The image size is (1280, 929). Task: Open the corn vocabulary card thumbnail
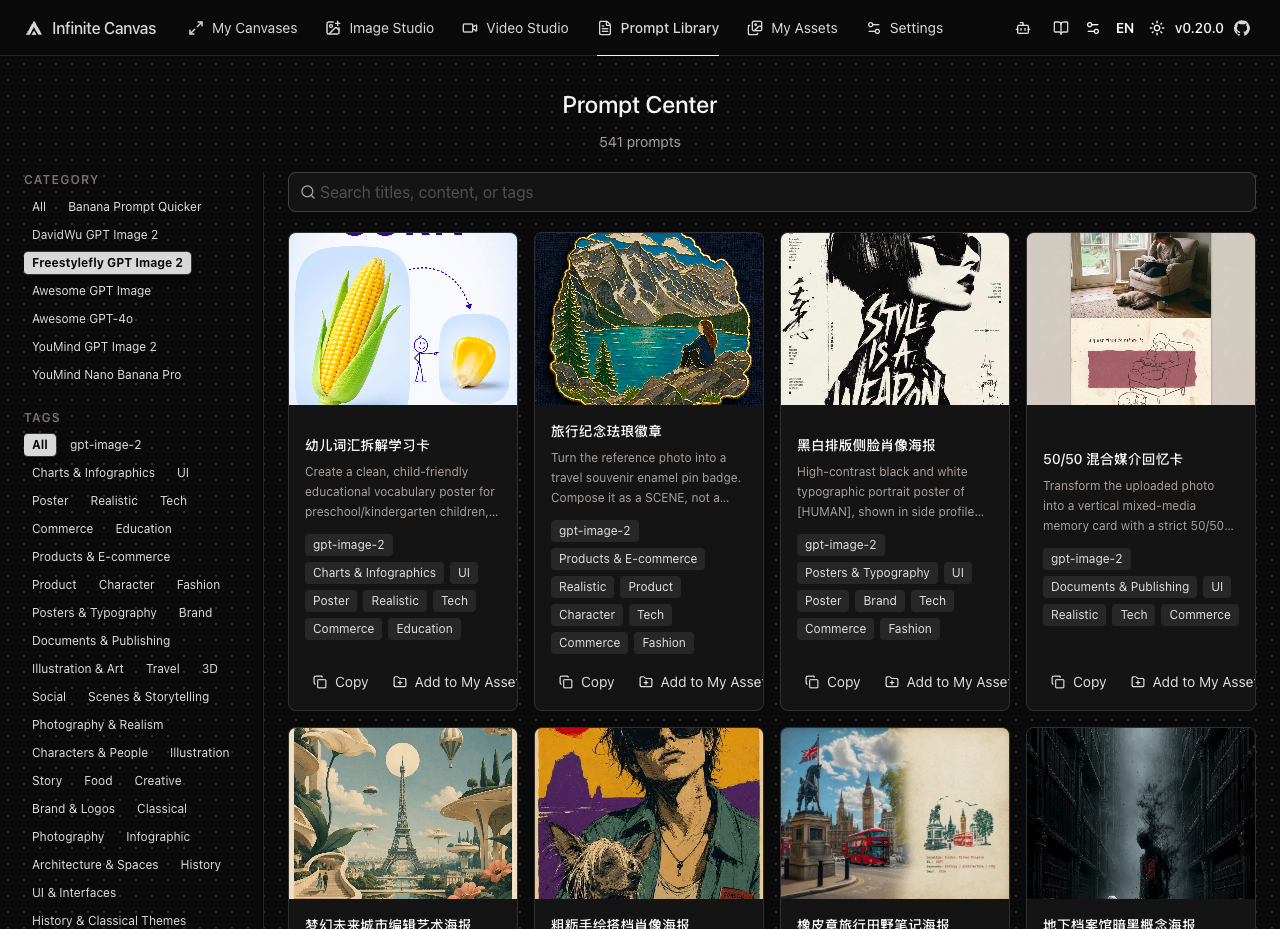point(403,319)
